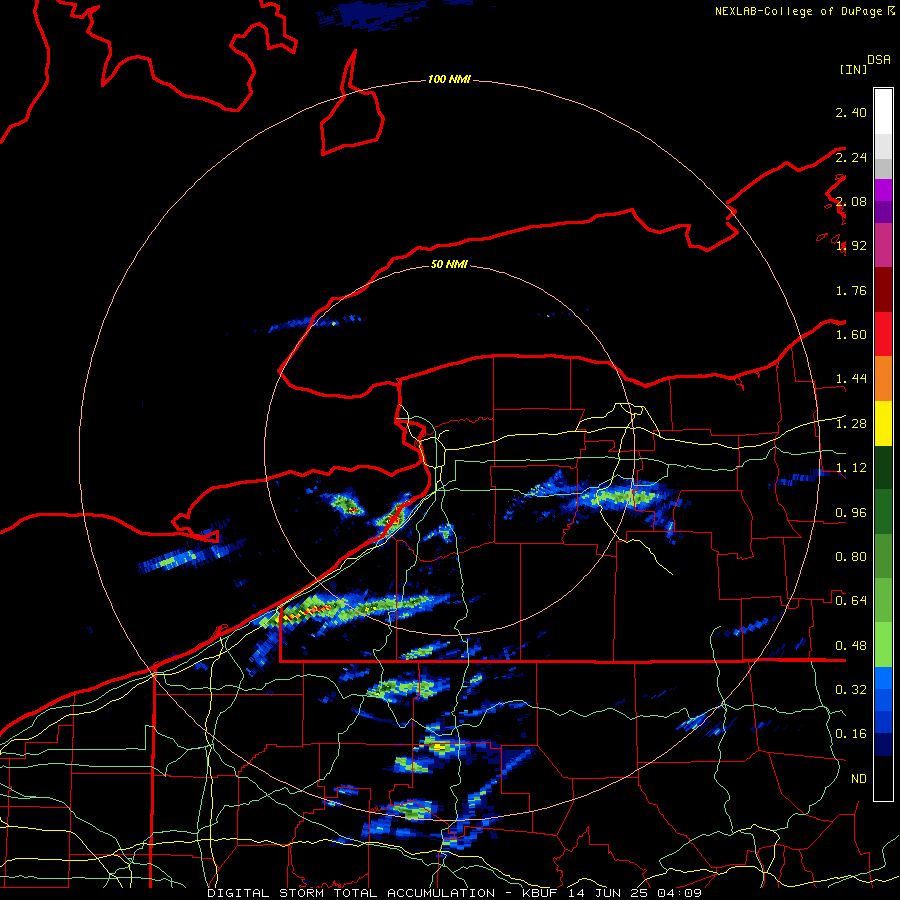Click the 1.12 scale value
The height and width of the screenshot is (900, 900).
(x=851, y=468)
